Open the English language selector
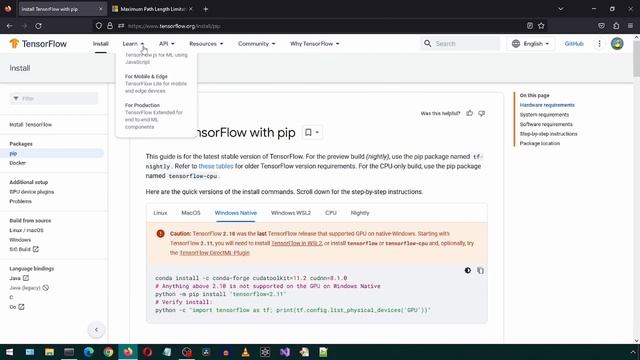This screenshot has height=360, width=640. (531, 43)
